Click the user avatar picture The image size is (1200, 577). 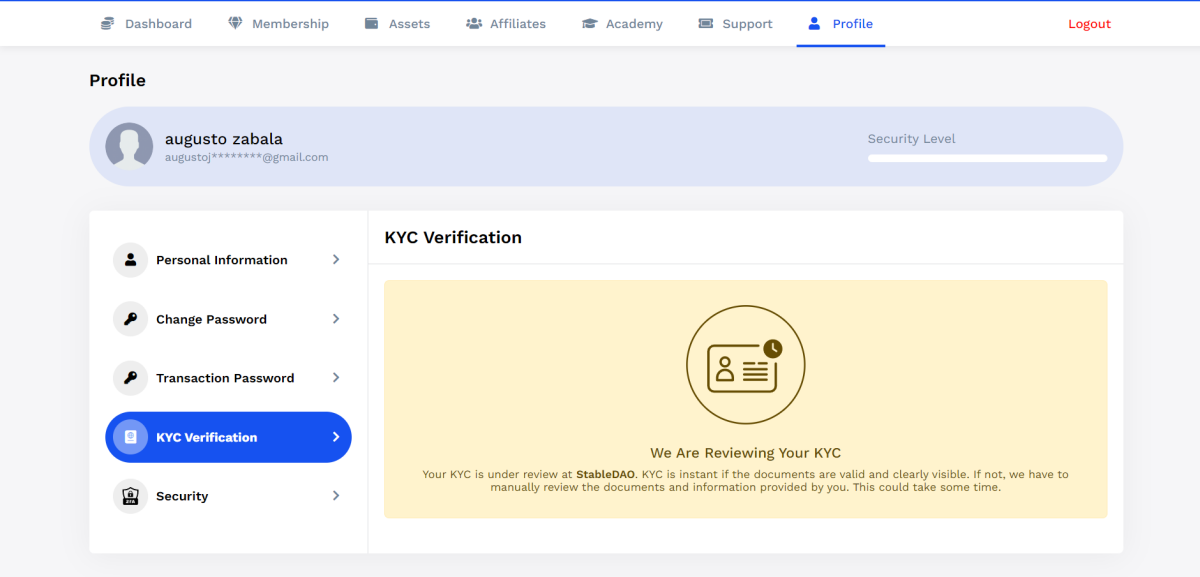click(129, 146)
